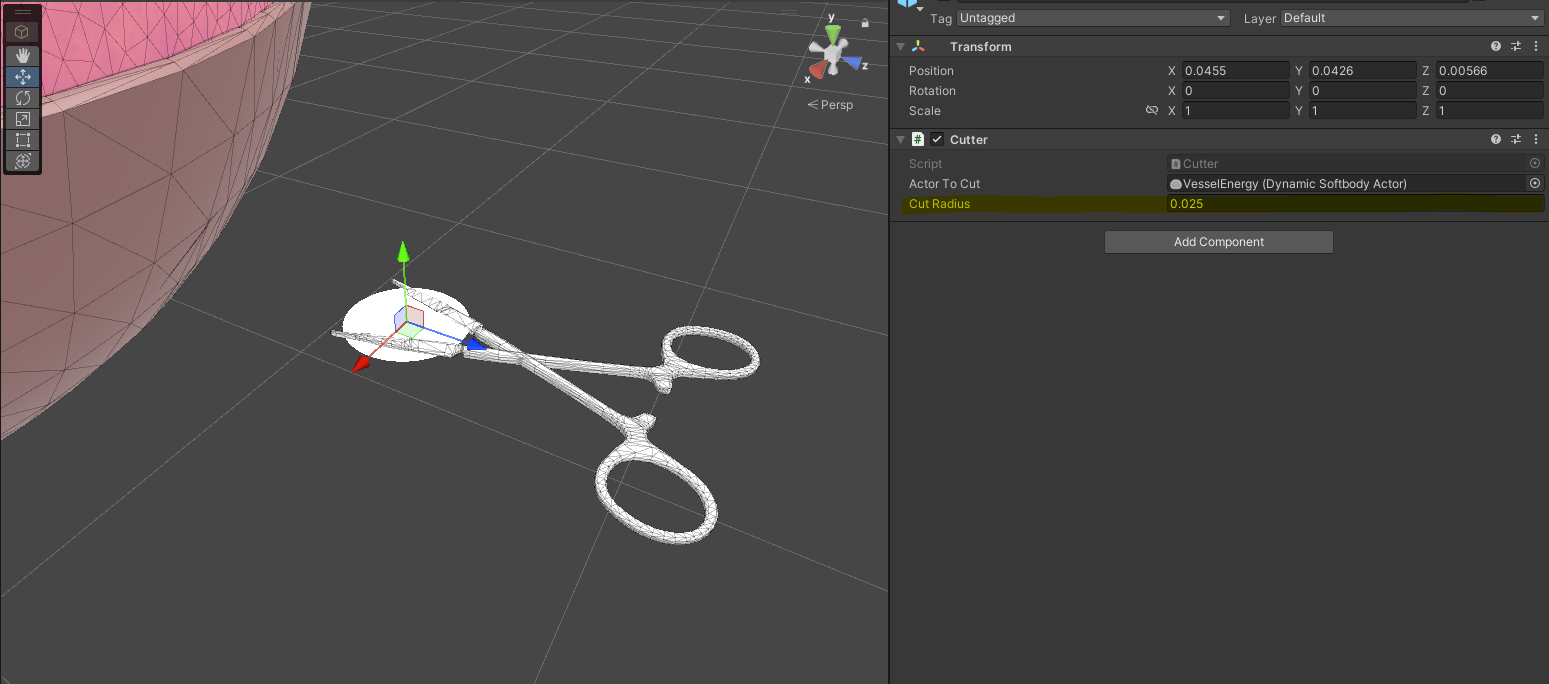Toggle constrained proportions for Scale
The image size is (1549, 684).
(x=1151, y=111)
